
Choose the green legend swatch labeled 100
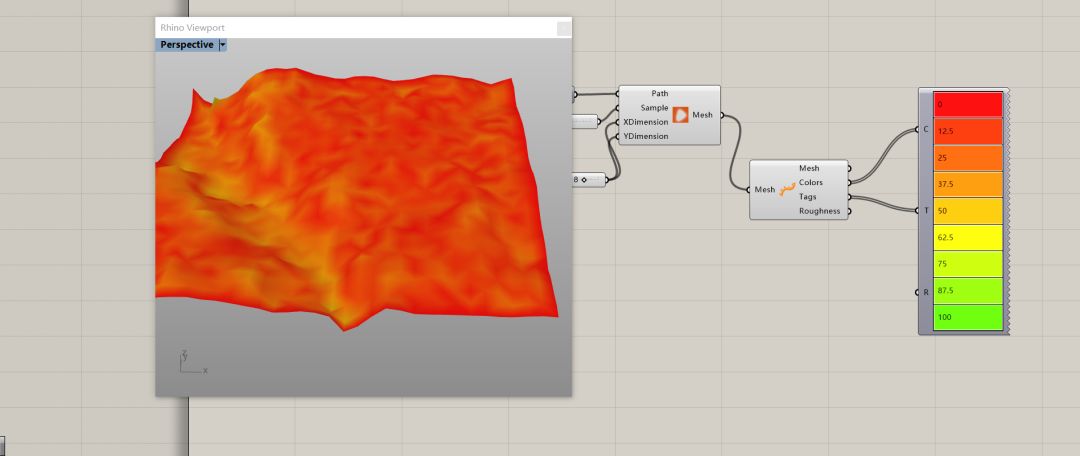(967, 317)
